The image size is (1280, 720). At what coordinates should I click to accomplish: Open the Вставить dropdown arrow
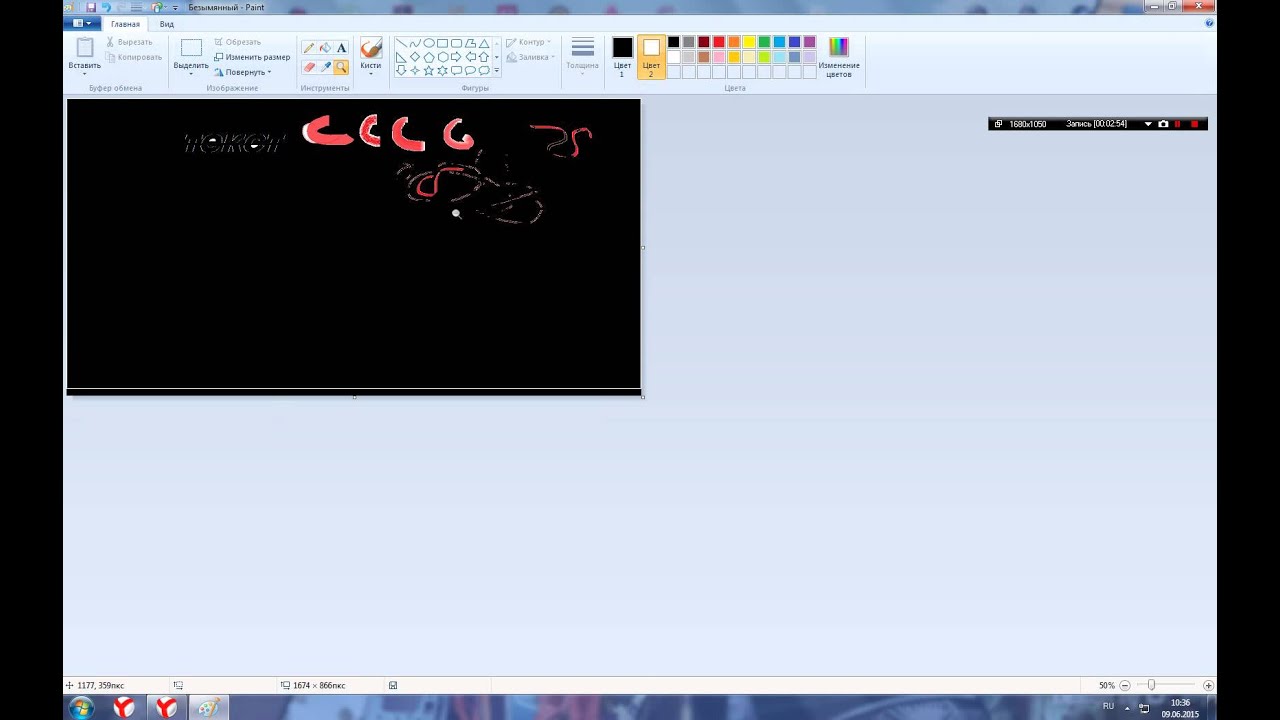pos(85,73)
